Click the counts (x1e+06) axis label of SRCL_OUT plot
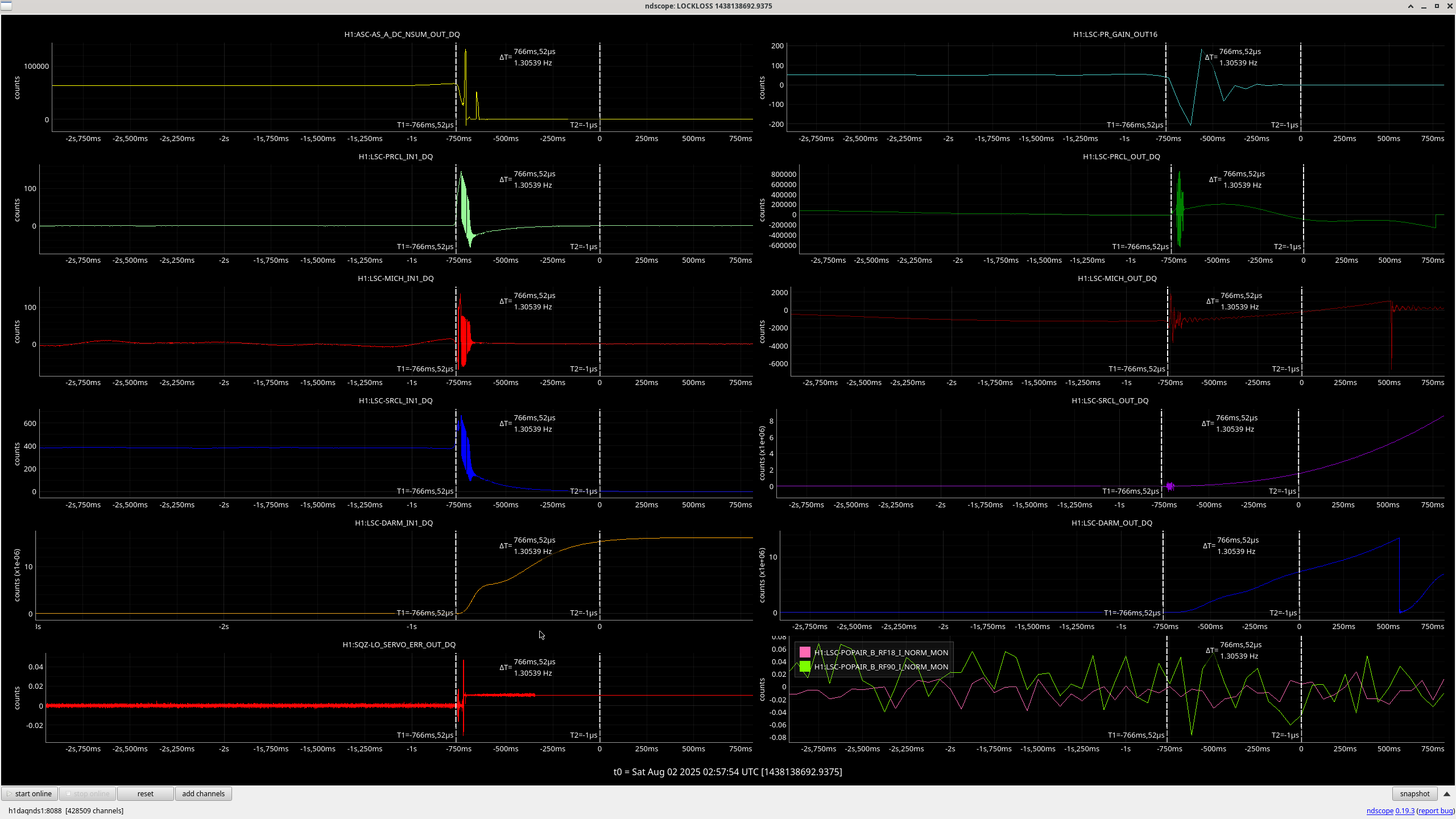Screen dimensions: 1456x819 coord(762,453)
